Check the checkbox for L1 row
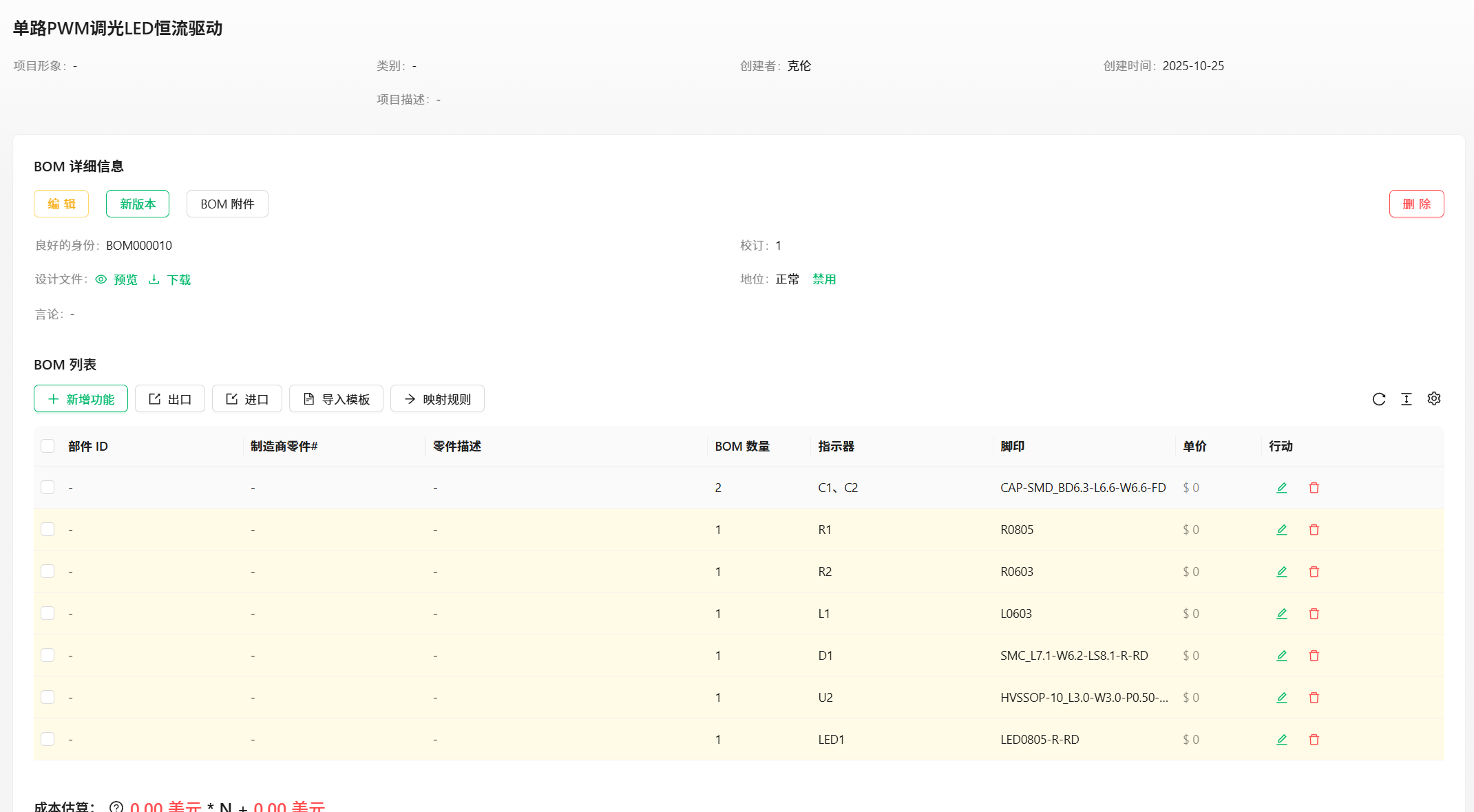 (48, 613)
